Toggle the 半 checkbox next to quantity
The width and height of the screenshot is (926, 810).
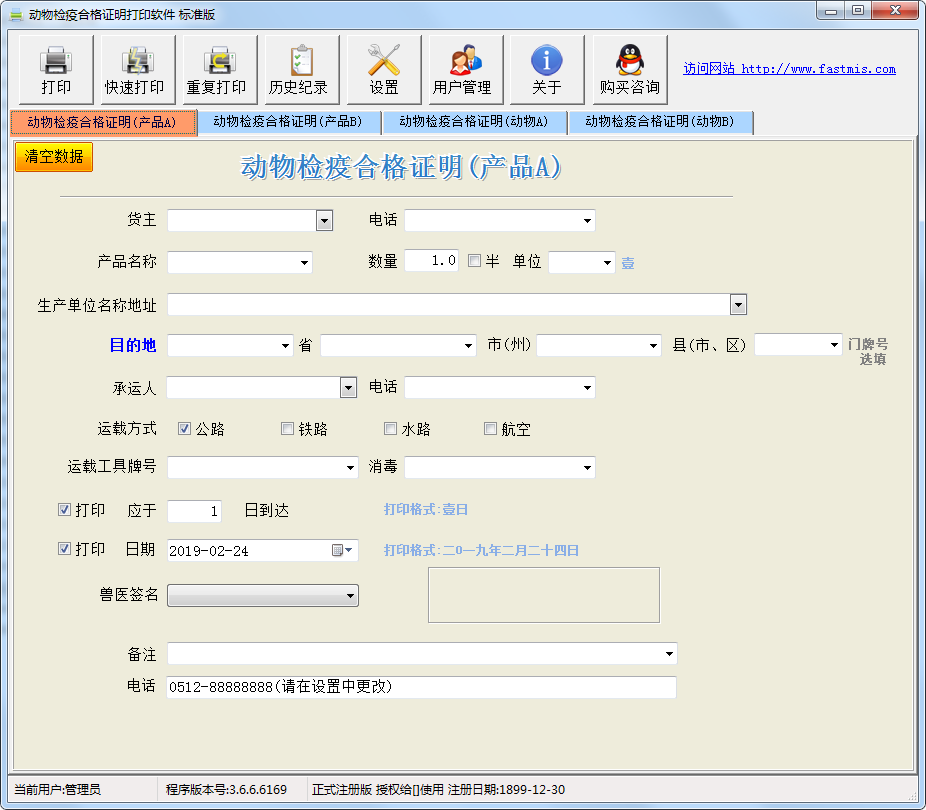pyautogui.click(x=474, y=260)
